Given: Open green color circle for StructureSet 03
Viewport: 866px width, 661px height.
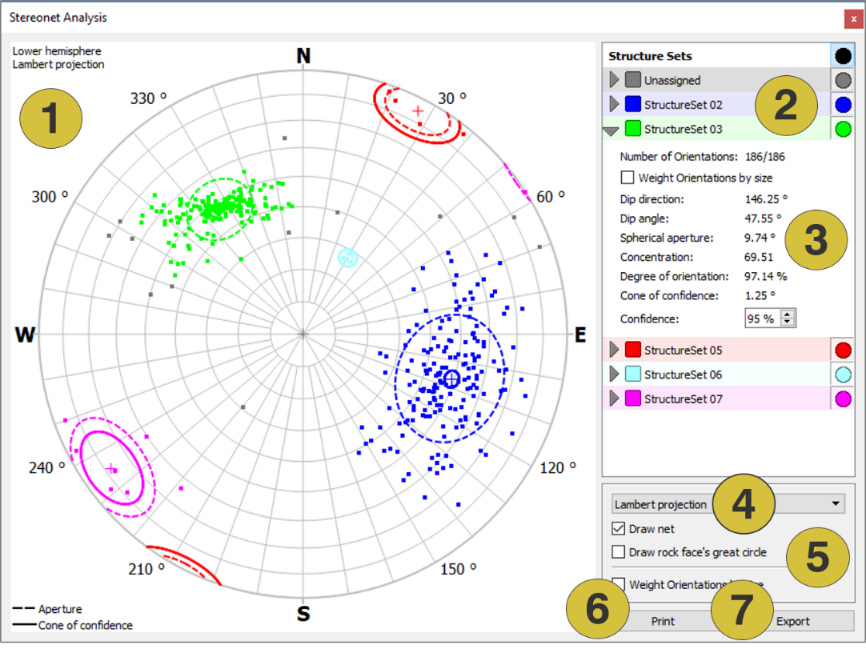Looking at the screenshot, I should coord(843,129).
